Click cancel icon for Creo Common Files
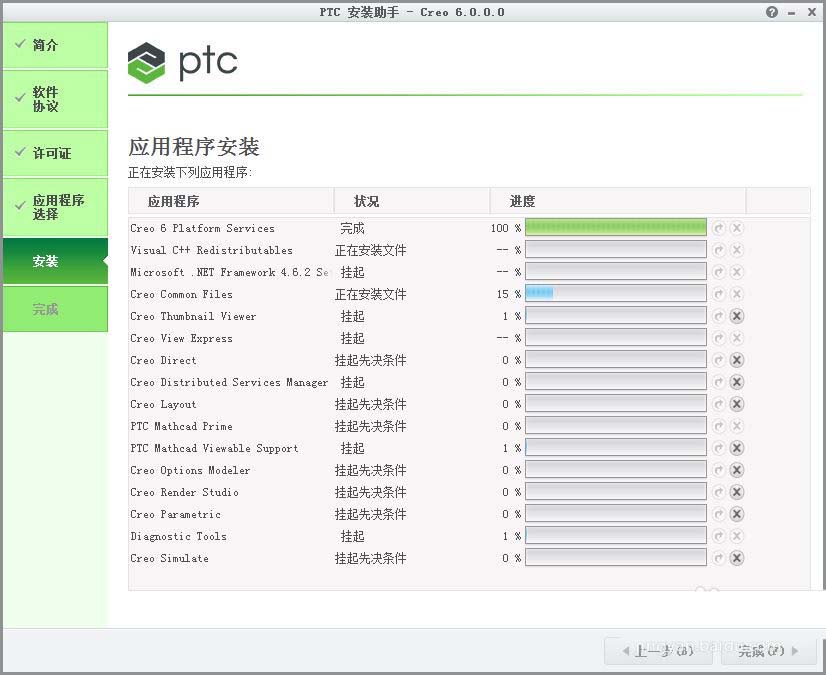 pos(736,294)
